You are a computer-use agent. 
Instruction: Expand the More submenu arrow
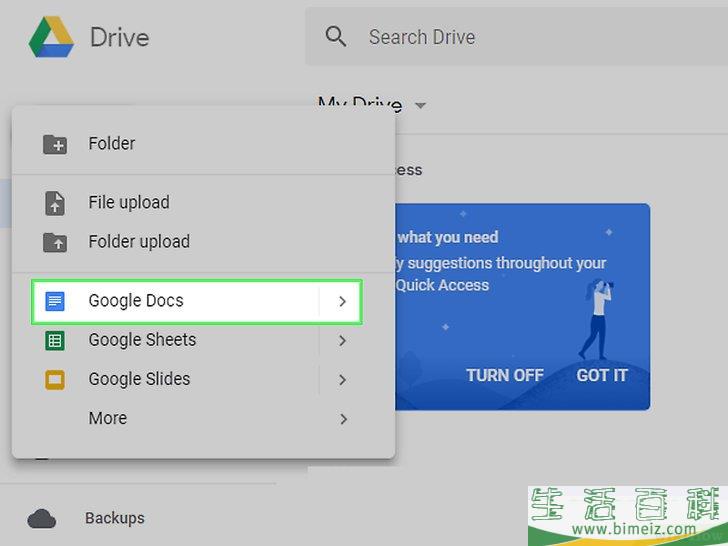click(x=344, y=419)
